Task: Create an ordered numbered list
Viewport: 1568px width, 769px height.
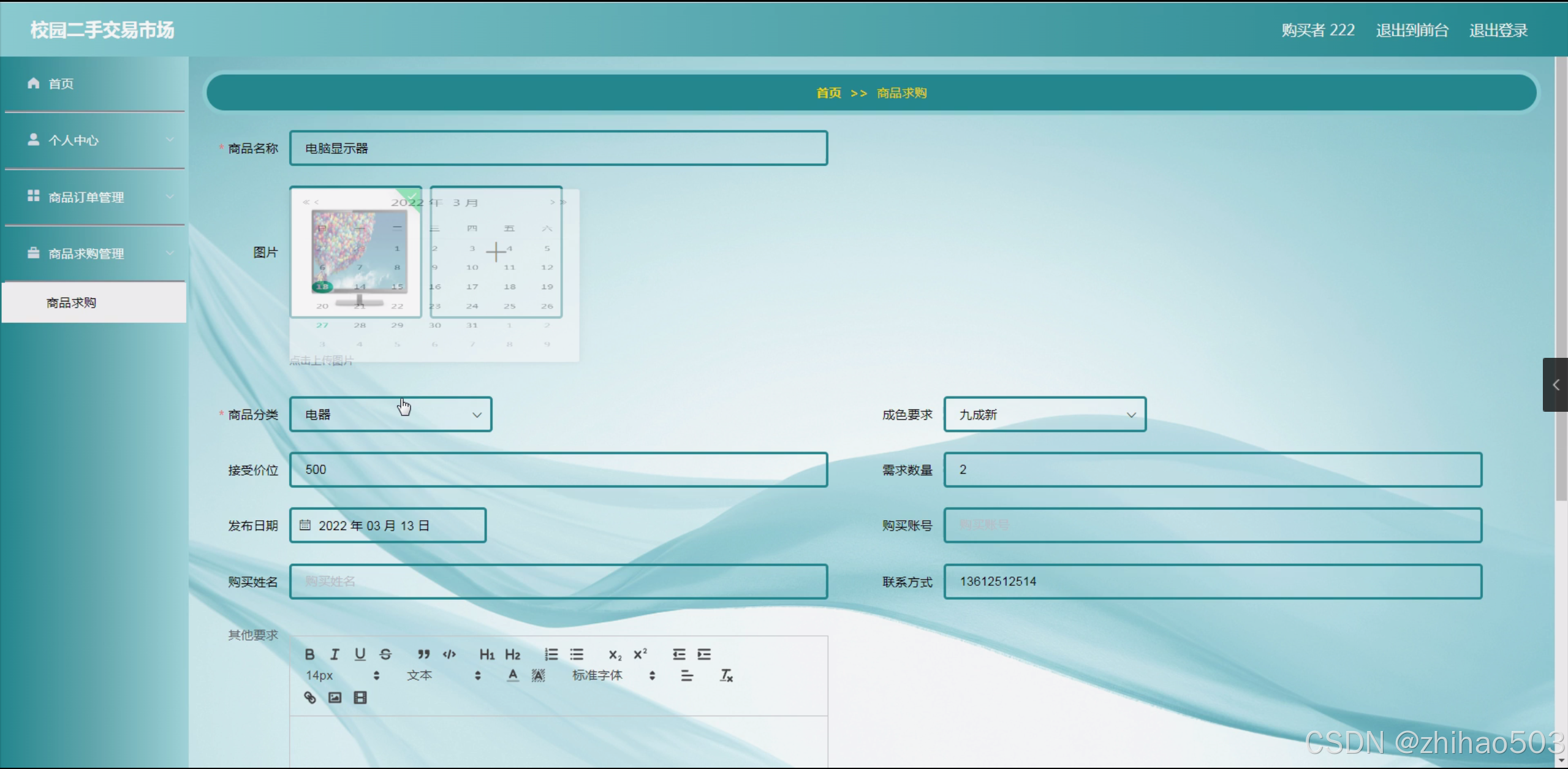Action: tap(551, 654)
